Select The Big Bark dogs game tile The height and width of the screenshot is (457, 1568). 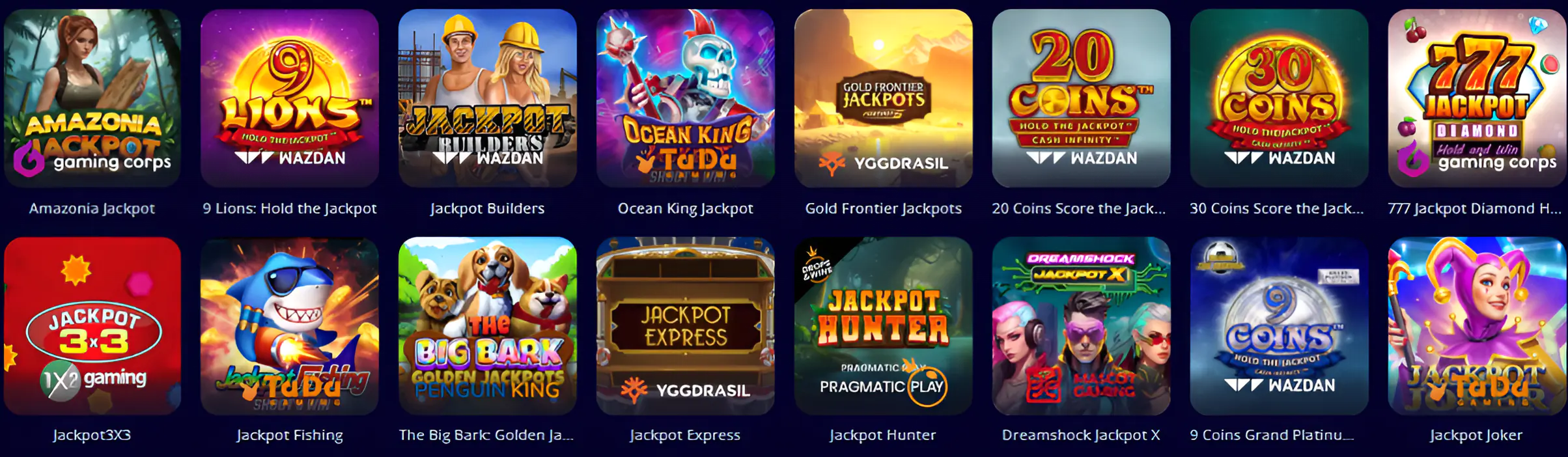(x=488, y=326)
